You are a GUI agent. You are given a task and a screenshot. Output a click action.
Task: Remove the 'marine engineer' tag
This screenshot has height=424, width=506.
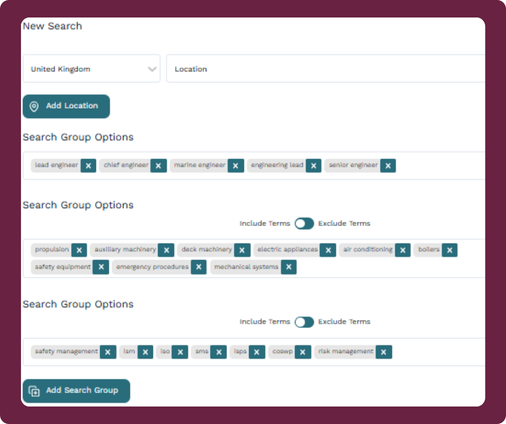tap(236, 166)
